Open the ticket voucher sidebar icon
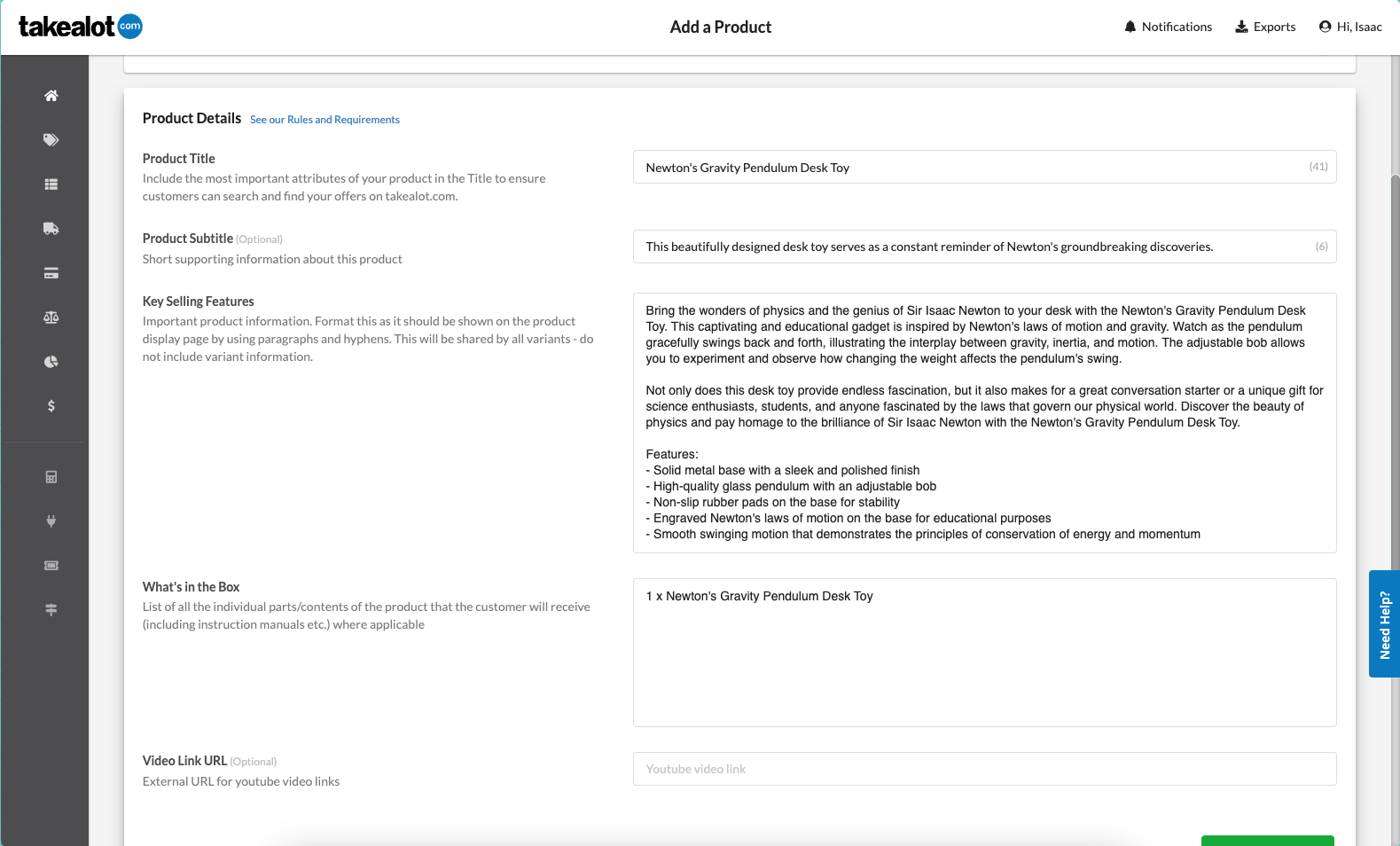 (51, 566)
